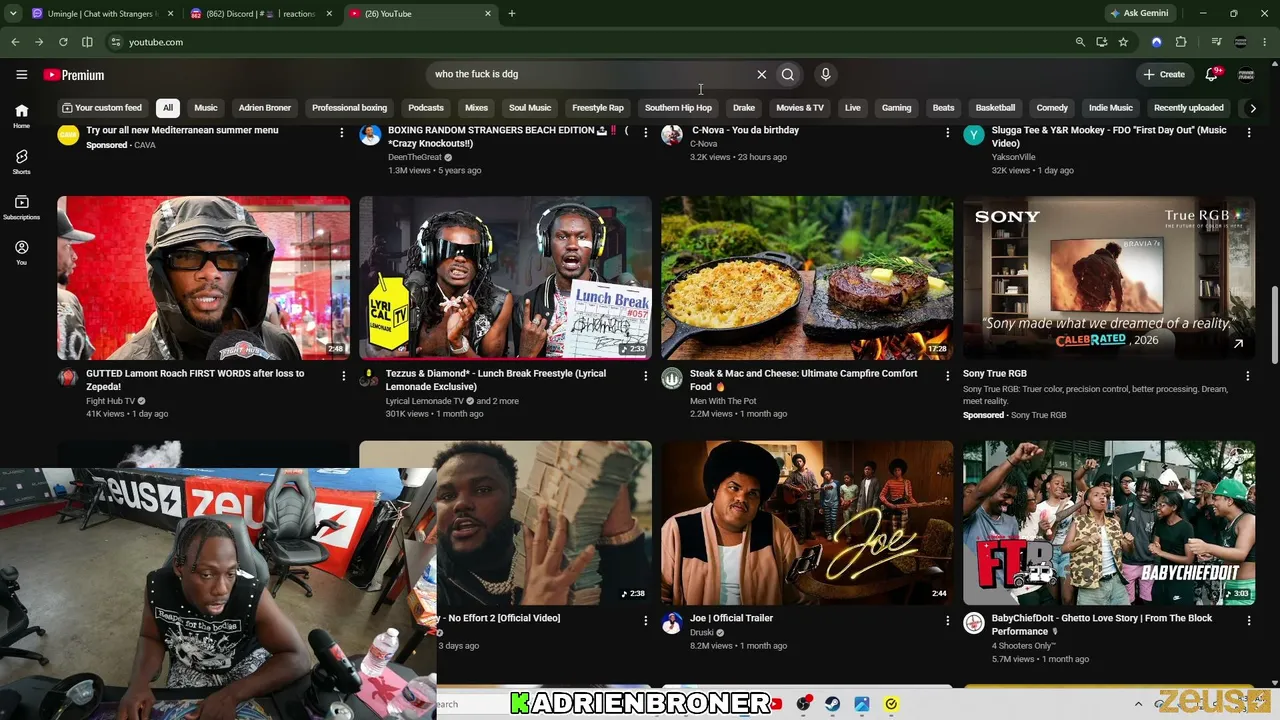Open the YouTube guide hamburger menu
Screen dimensions: 1280x720
pos(21,75)
